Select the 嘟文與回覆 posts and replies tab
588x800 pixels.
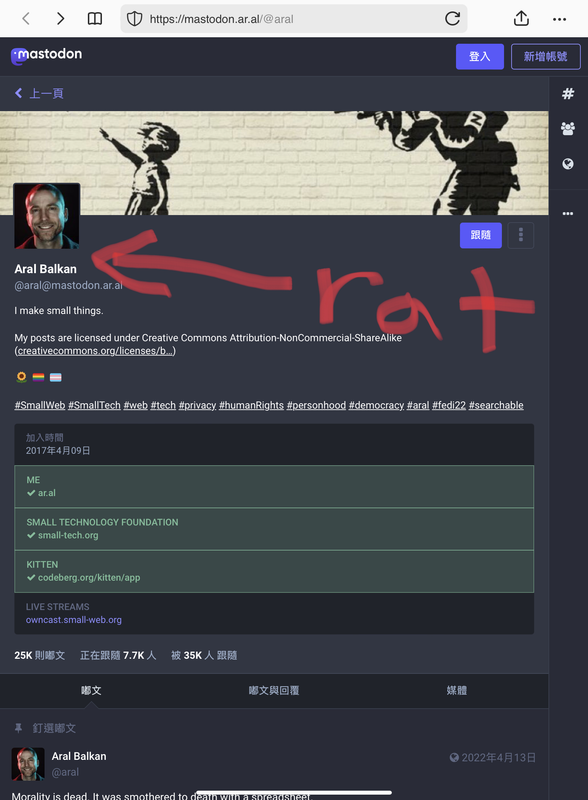click(x=274, y=691)
